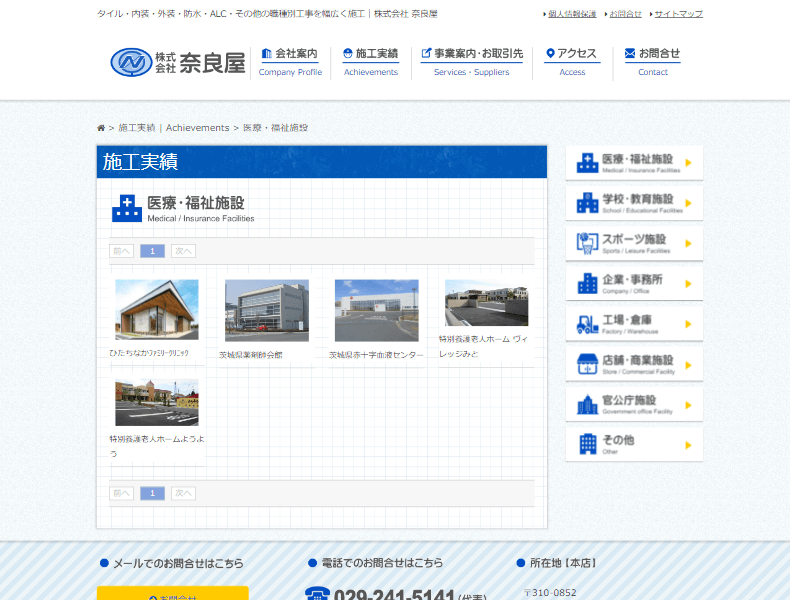Image resolution: width=790 pixels, height=600 pixels.
Task: Open 官公庁施設 sidebar category
Action: (x=634, y=405)
